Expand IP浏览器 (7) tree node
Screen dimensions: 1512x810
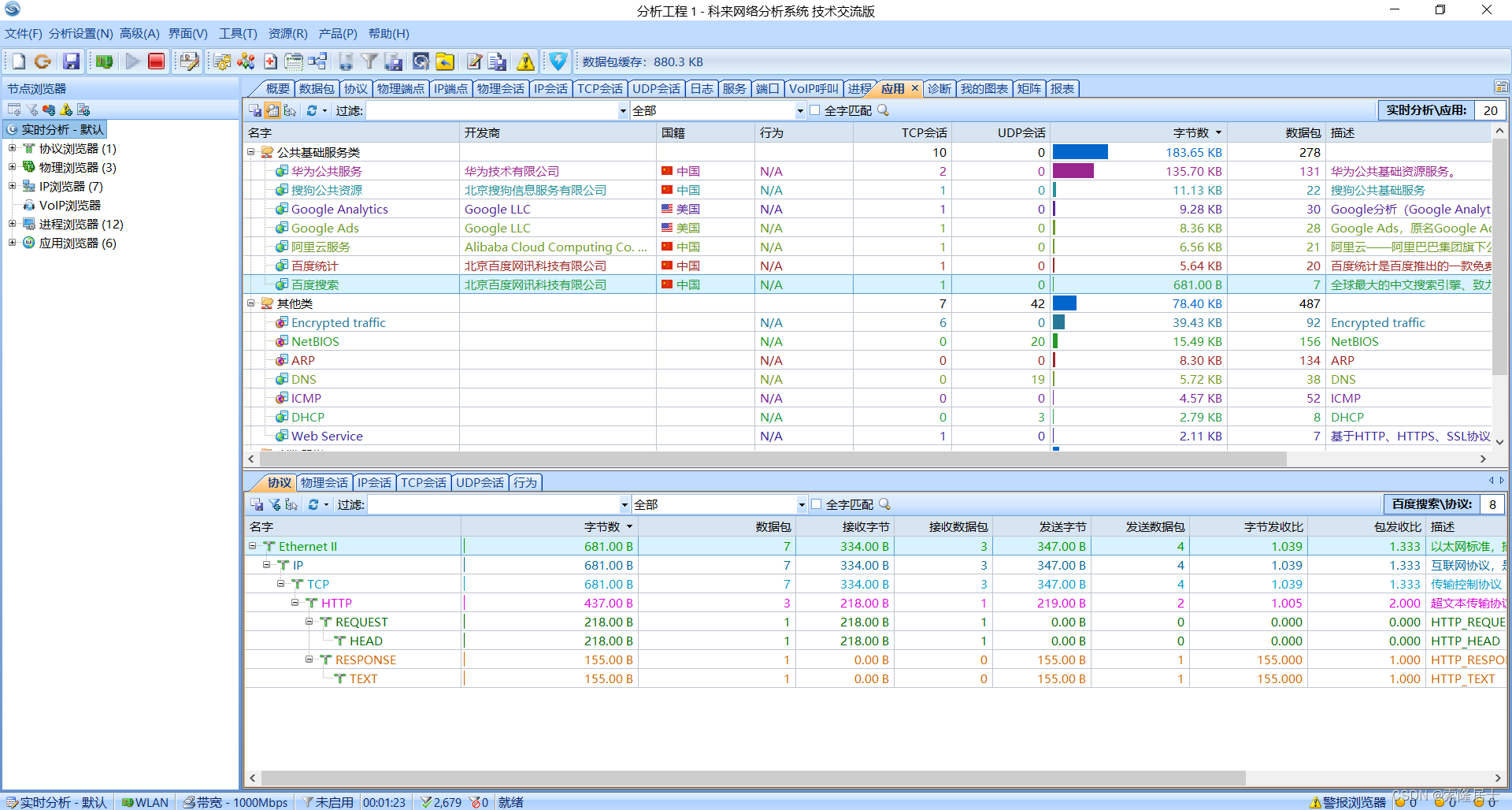12,186
